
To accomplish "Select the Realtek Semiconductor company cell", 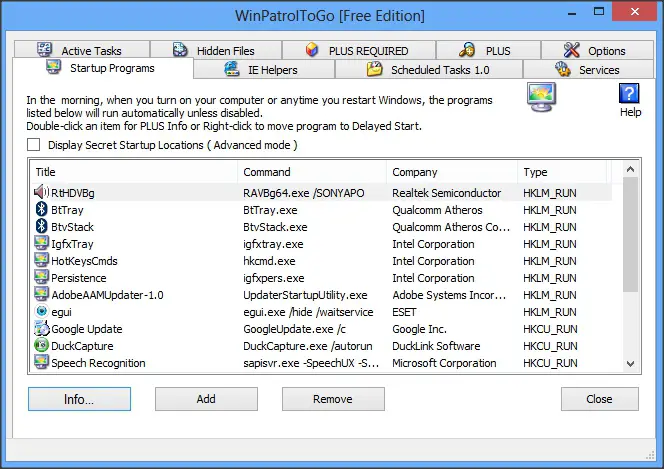I will point(447,193).
